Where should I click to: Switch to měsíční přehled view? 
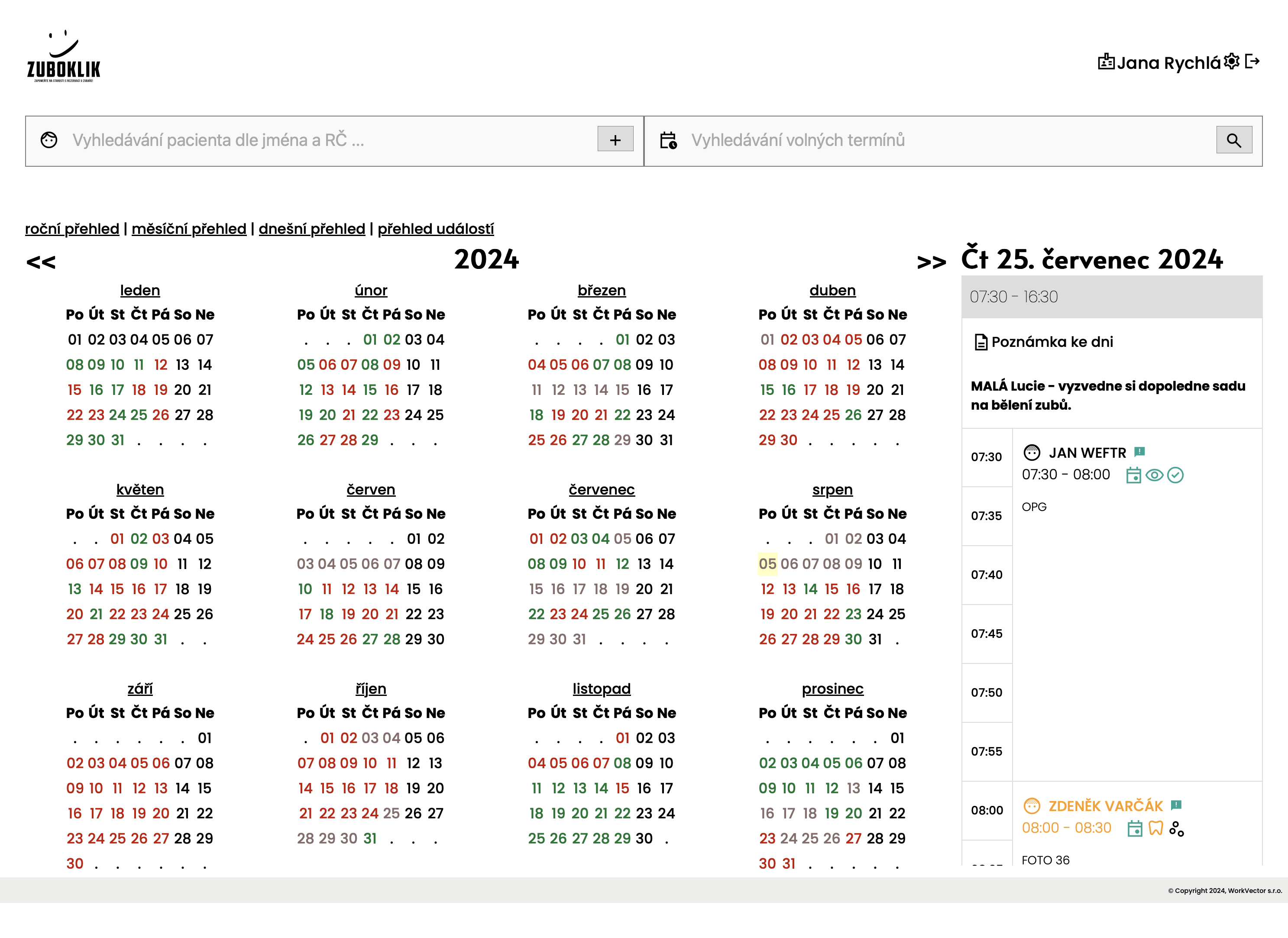coord(188,229)
